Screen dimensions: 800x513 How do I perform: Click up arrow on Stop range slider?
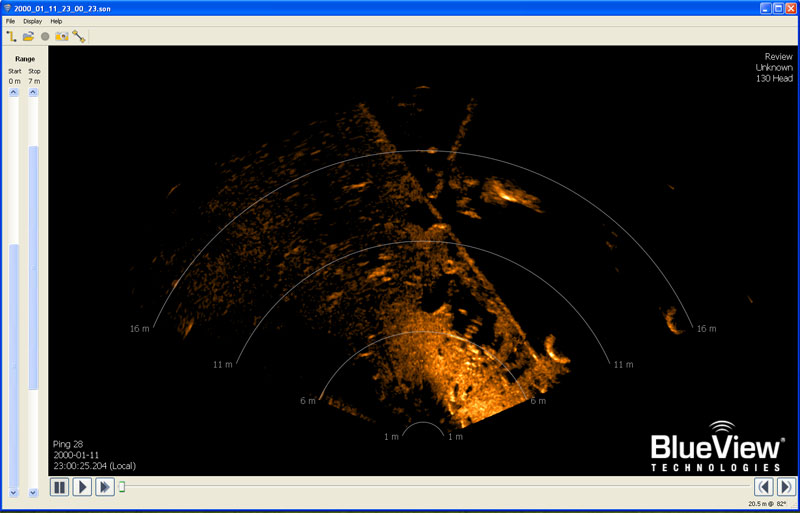[33, 92]
